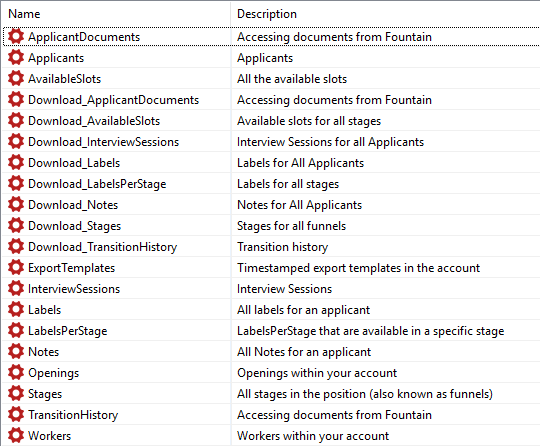Screen dimensions: 540x446
Task: Click the Workers row gear icon
Action: pyautogui.click(x=16, y=435)
